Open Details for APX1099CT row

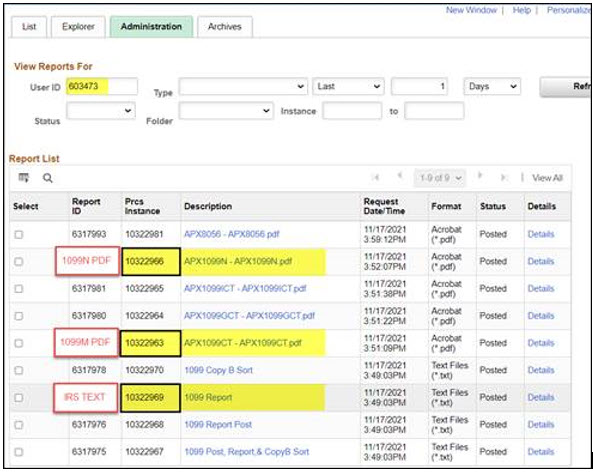point(541,343)
